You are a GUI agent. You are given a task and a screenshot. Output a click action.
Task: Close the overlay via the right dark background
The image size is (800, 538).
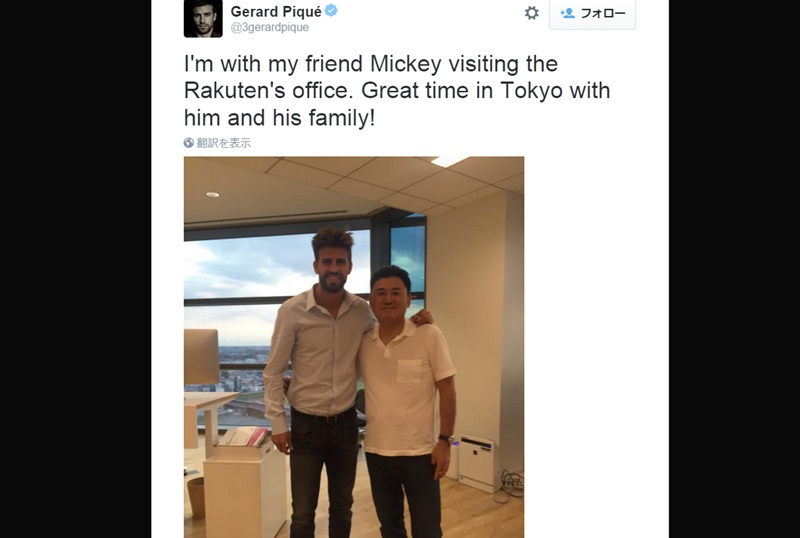click(x=734, y=269)
